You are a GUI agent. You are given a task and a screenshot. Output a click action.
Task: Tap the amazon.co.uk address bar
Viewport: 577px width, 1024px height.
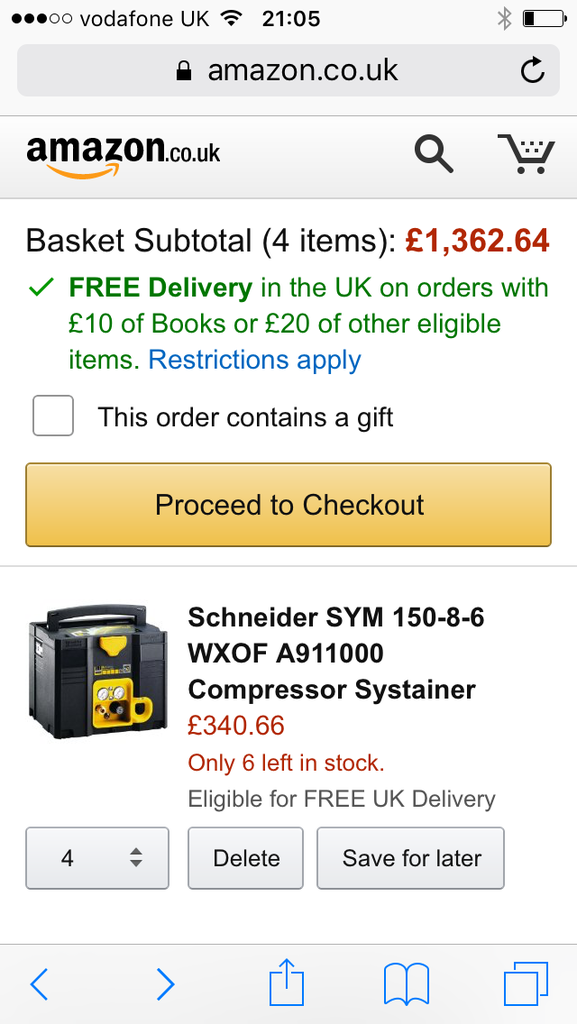pyautogui.click(x=288, y=71)
